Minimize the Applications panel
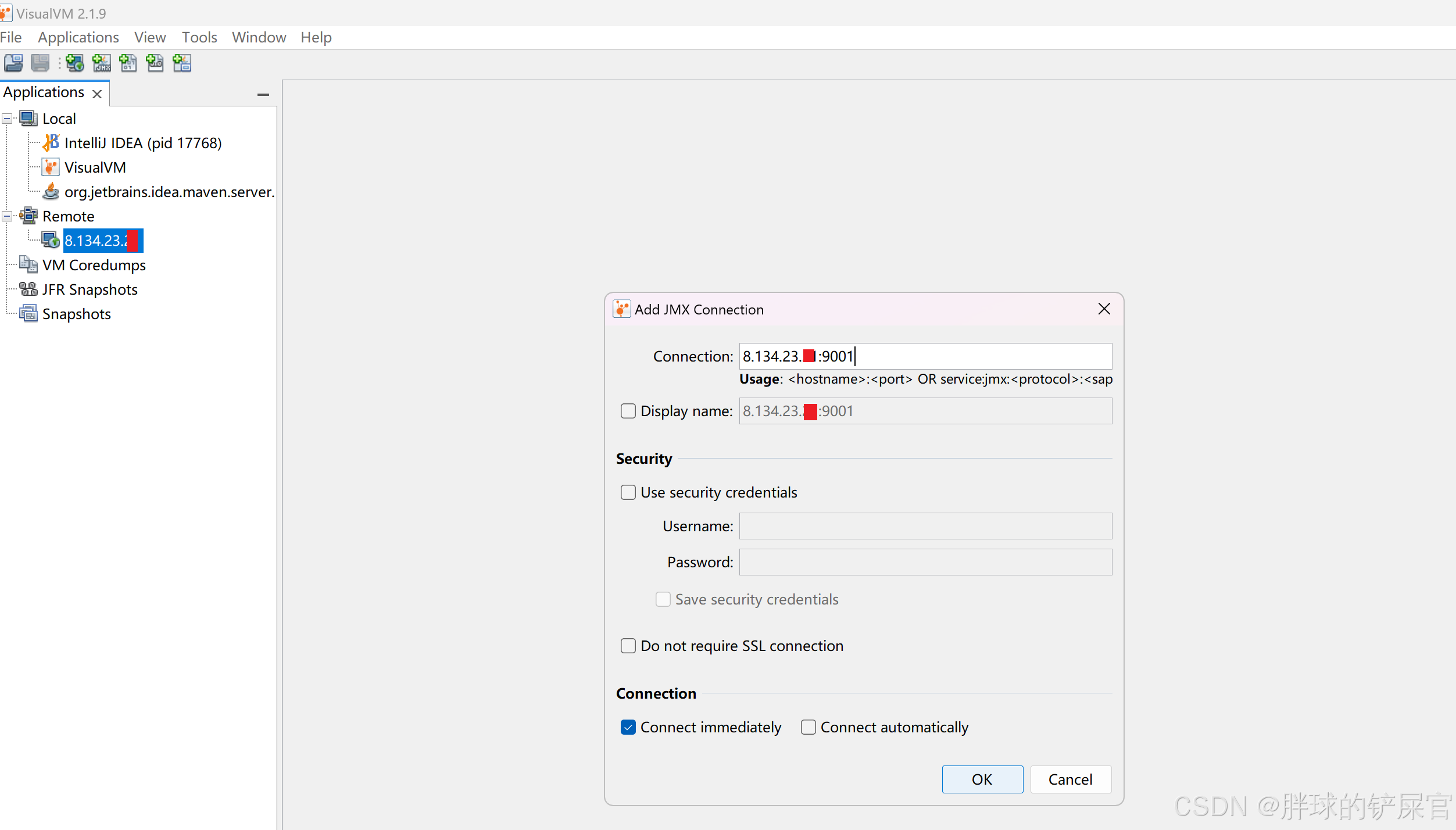Viewport: 1456px width, 830px height. point(263,94)
